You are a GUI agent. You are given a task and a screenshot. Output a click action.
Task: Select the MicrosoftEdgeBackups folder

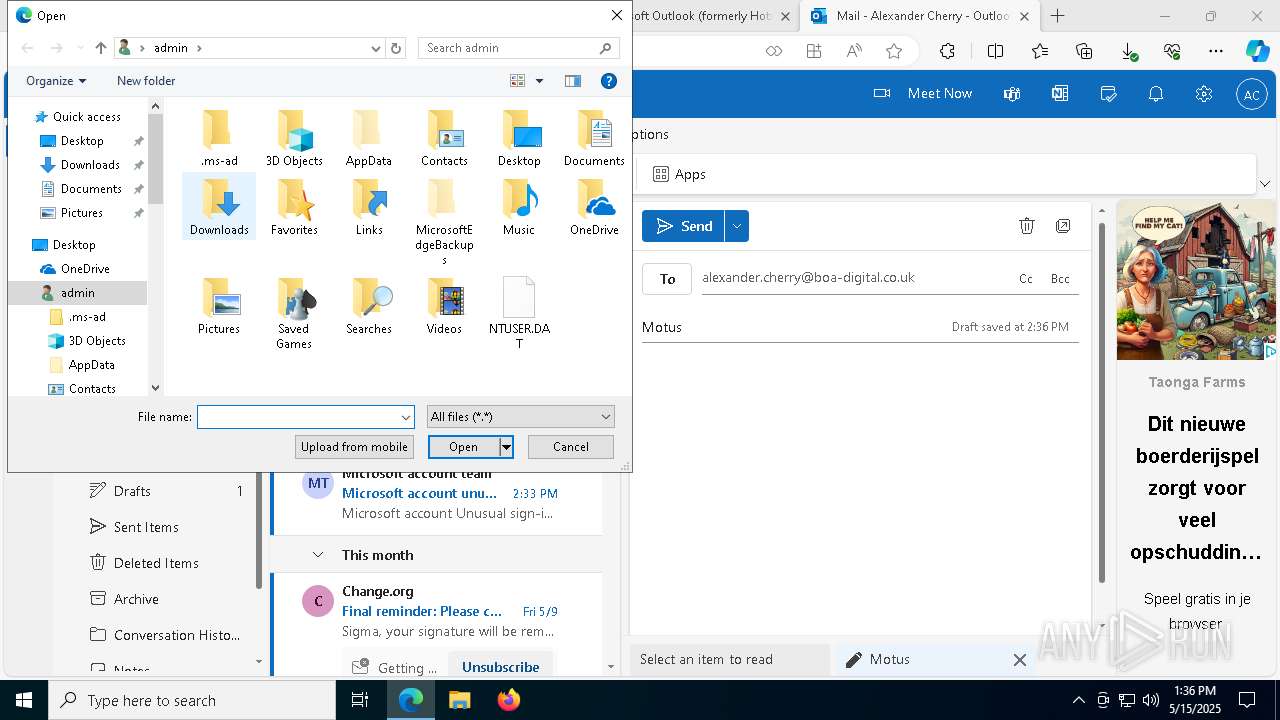[x=444, y=222]
